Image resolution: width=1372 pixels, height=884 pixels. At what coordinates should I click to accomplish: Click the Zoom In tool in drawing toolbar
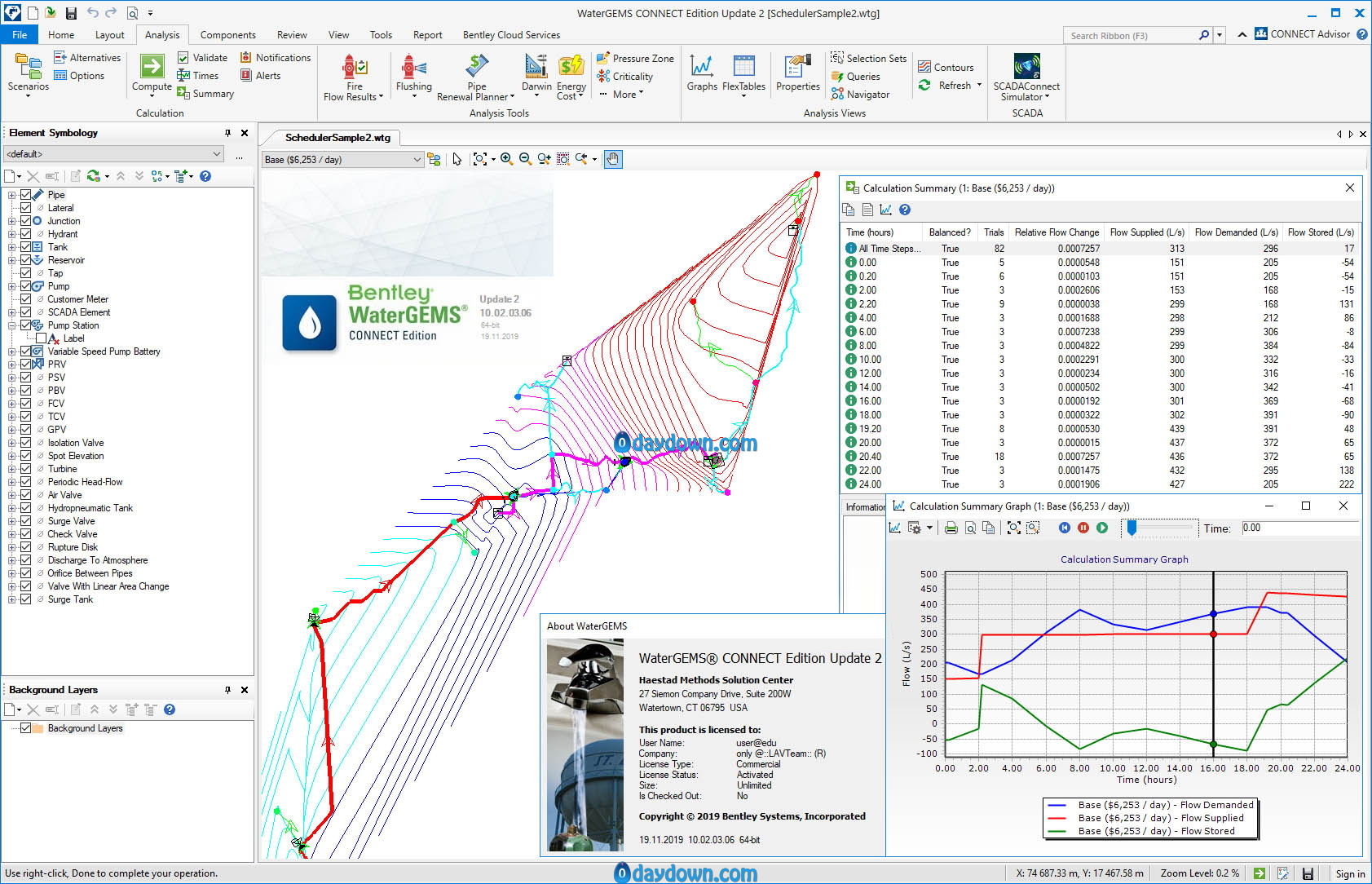(x=506, y=159)
